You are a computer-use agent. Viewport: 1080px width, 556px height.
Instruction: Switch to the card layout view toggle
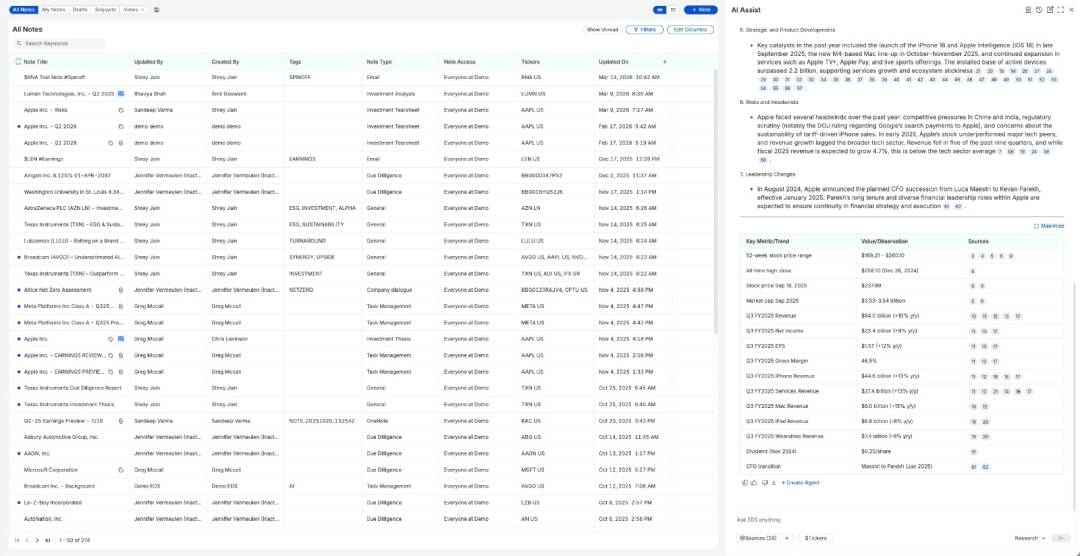click(661, 10)
